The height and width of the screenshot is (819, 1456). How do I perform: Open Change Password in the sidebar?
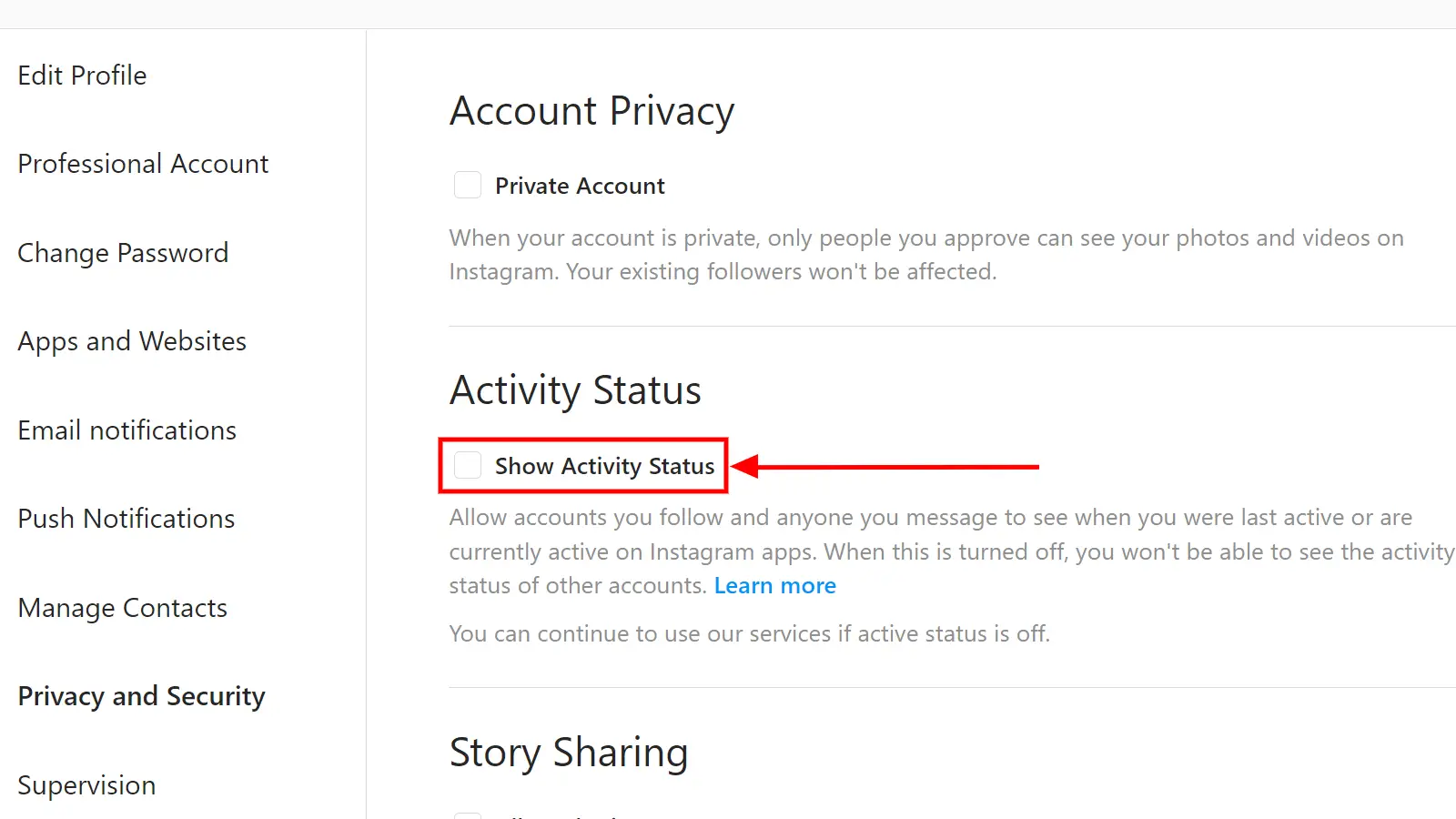[x=123, y=253]
